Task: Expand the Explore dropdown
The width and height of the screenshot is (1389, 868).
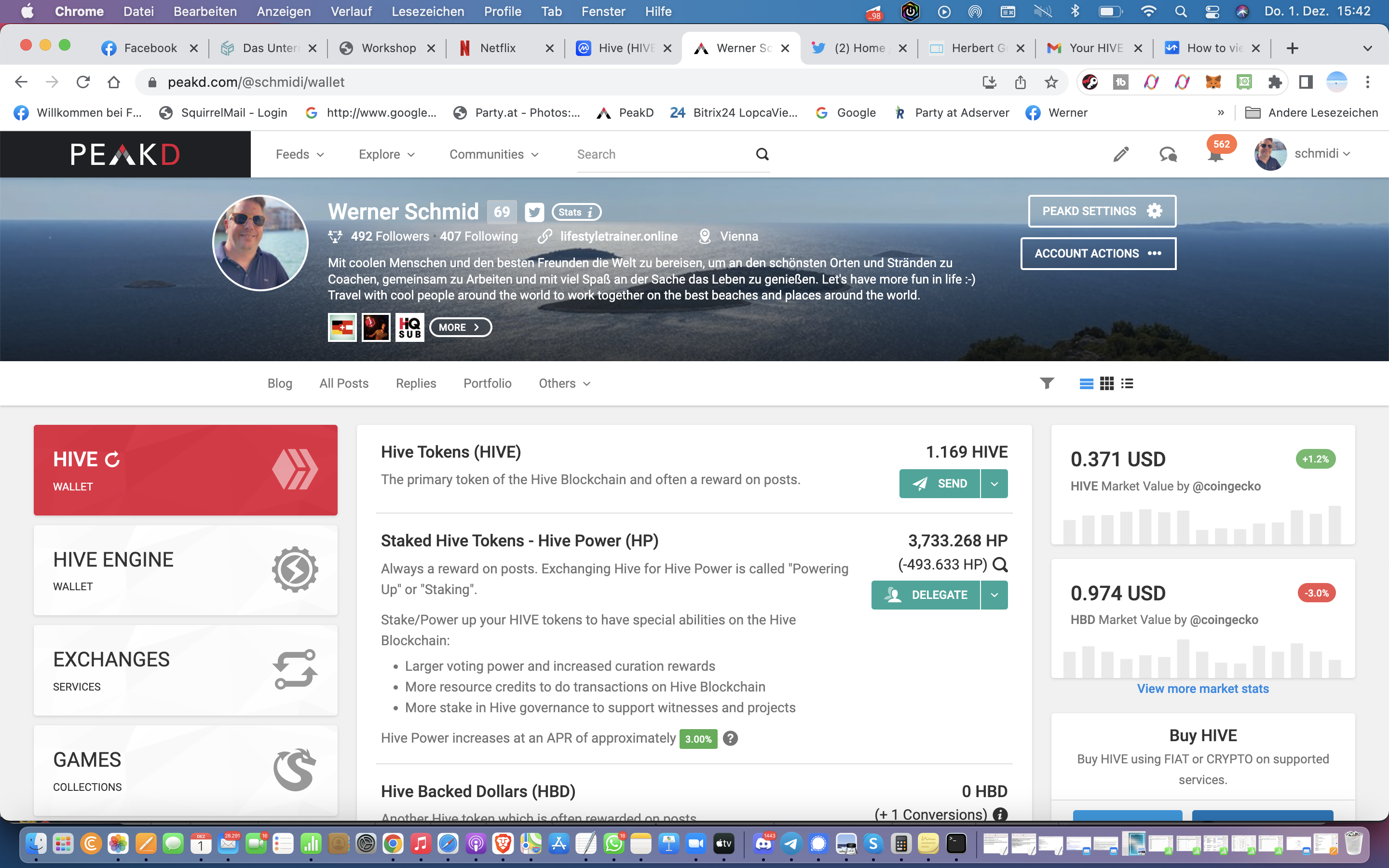Action: pyautogui.click(x=386, y=154)
